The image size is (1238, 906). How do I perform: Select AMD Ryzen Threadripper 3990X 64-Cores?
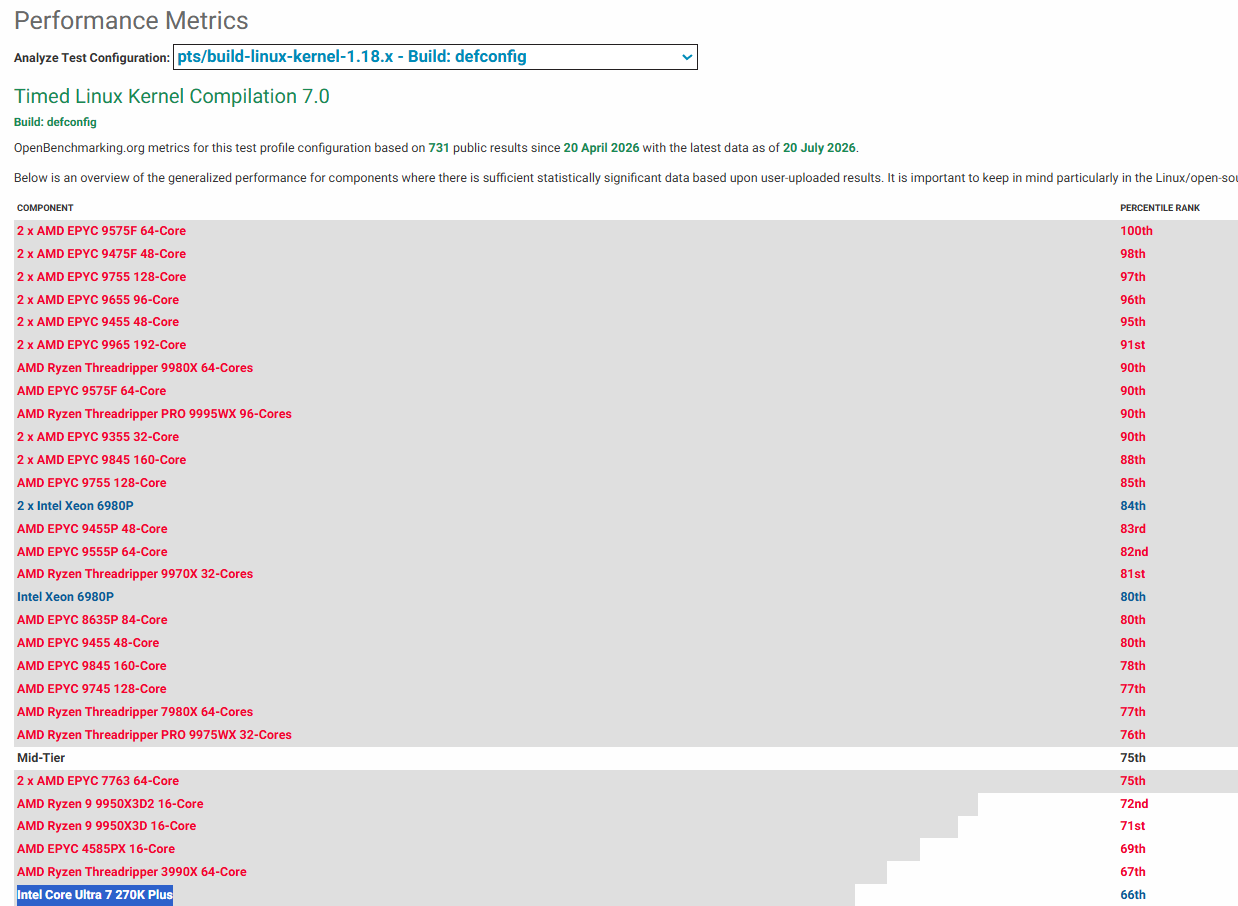[x=132, y=872]
